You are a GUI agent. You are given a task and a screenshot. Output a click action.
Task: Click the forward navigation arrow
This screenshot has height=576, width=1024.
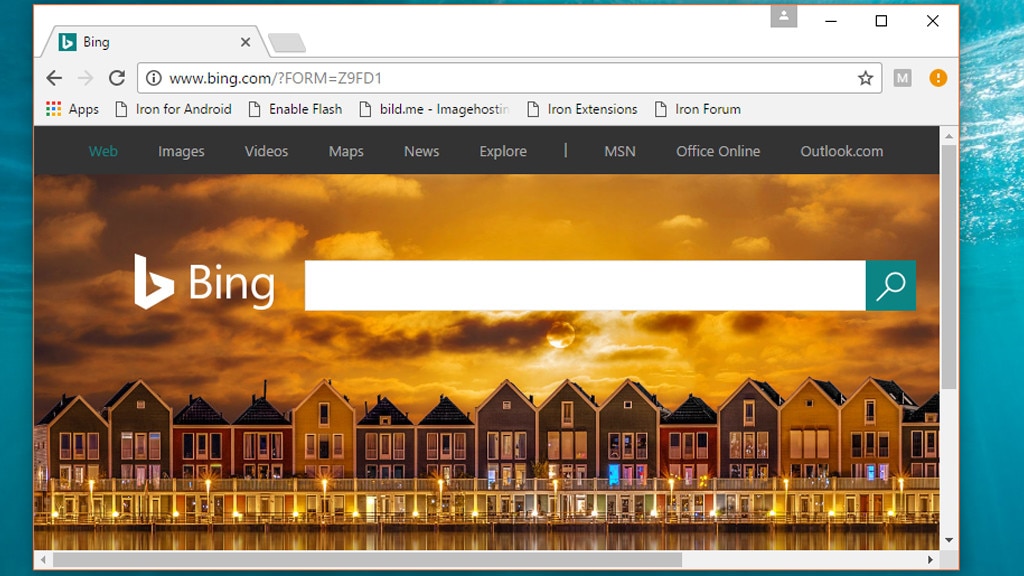86,78
